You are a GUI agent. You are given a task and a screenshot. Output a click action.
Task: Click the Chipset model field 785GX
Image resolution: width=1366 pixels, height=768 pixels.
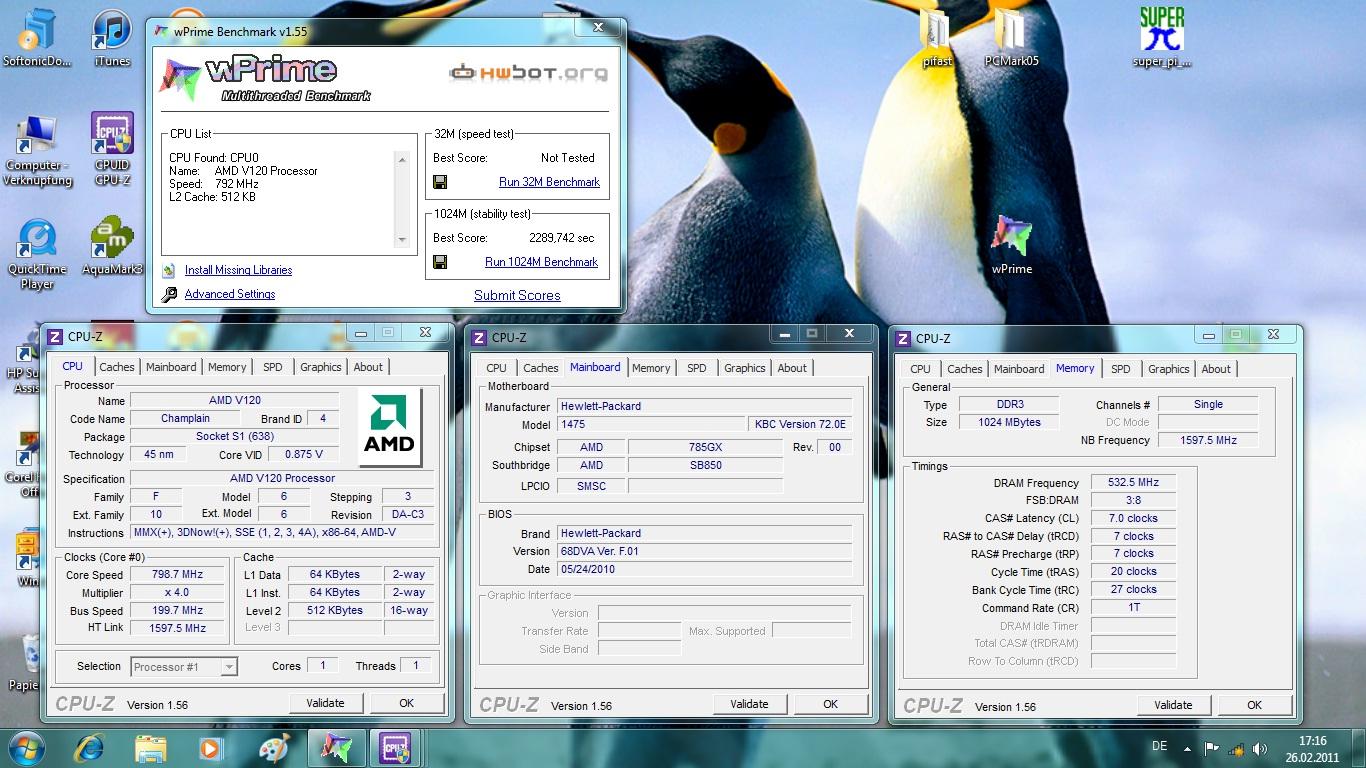(705, 447)
